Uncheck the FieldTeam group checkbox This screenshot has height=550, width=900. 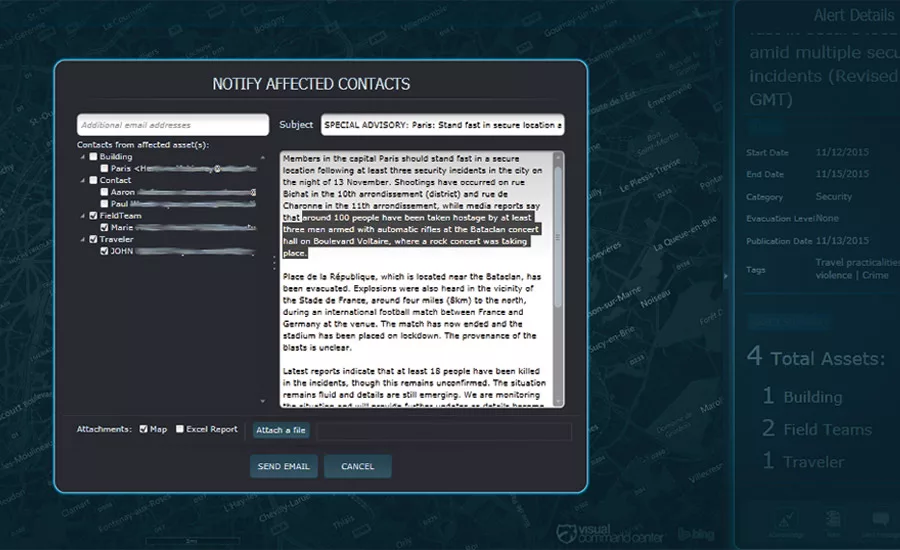(94, 215)
